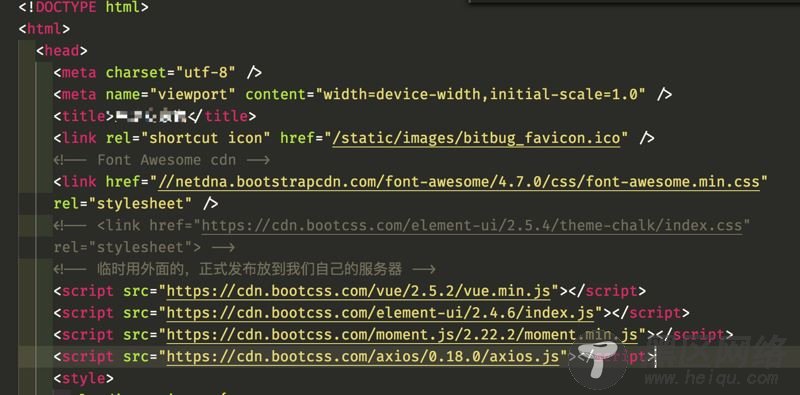This screenshot has width=800, height=395.
Task: Click the script keyword on the vue line
Action: click(88, 291)
